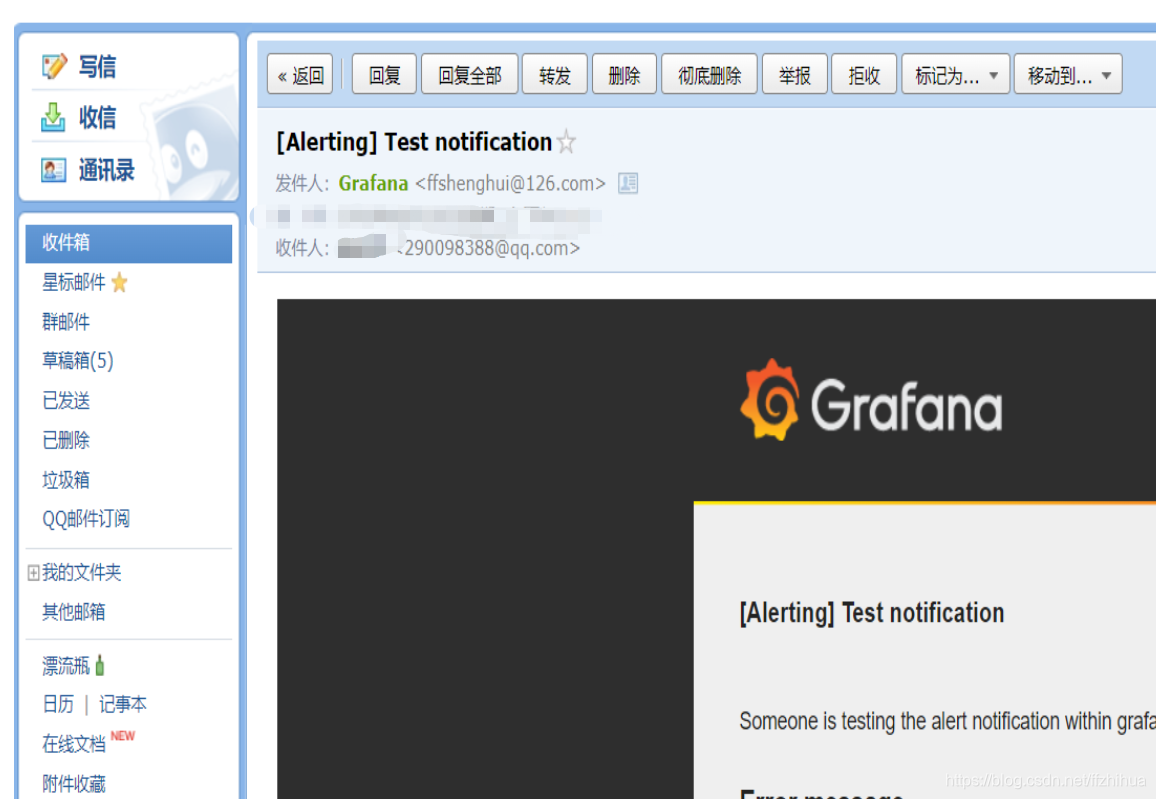Open the 移动到... dropdown
Screen dimensions: 1156x799
[1068, 74]
